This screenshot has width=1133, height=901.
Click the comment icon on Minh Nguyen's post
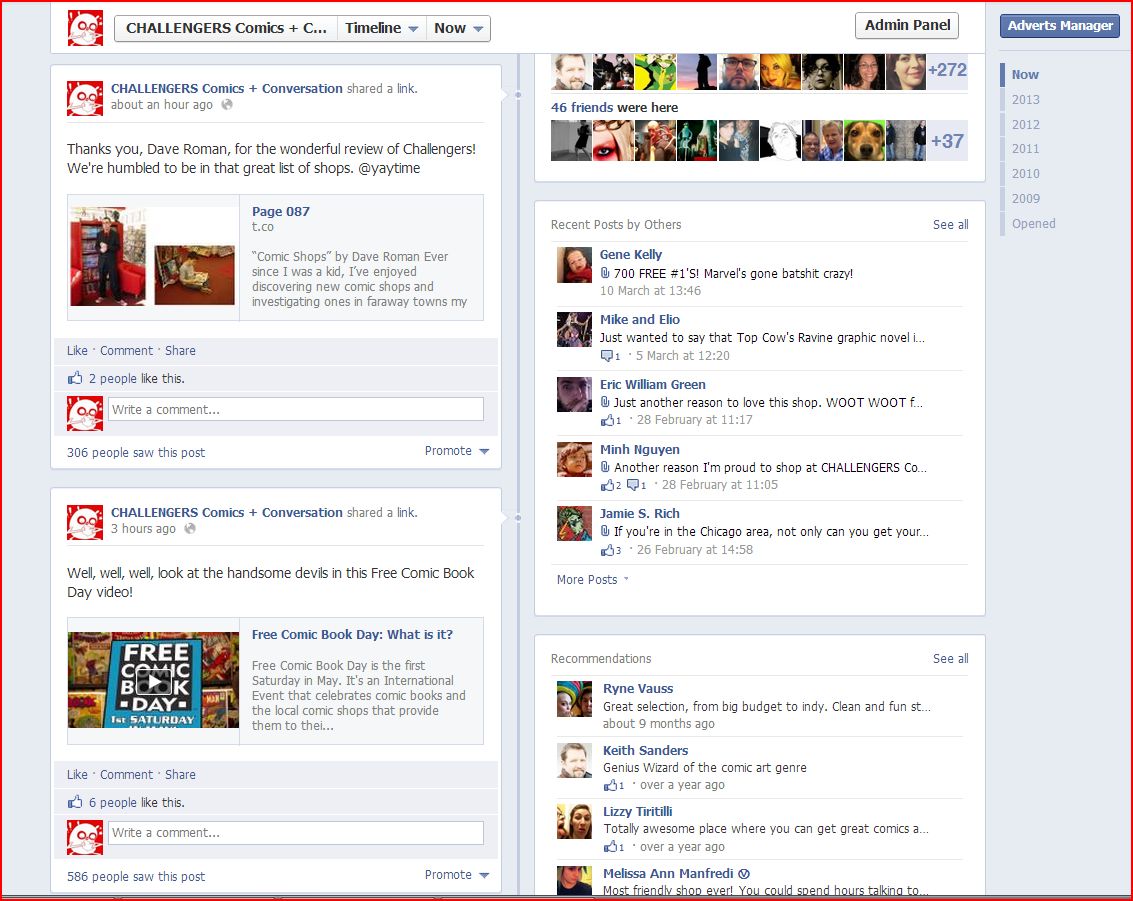tap(633, 485)
